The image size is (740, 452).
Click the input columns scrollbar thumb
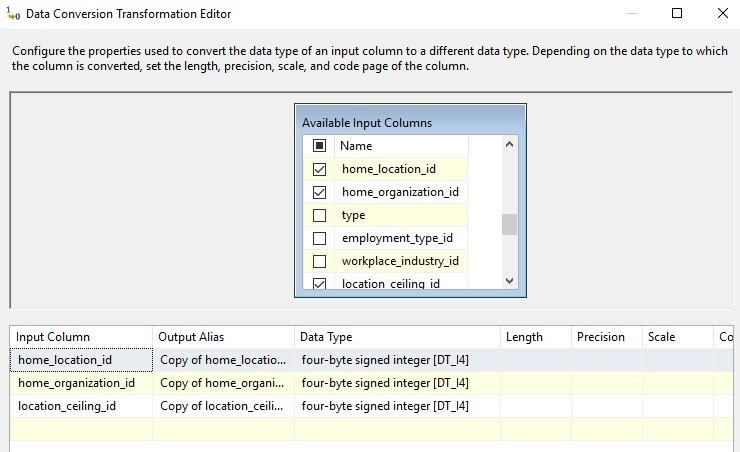(509, 224)
